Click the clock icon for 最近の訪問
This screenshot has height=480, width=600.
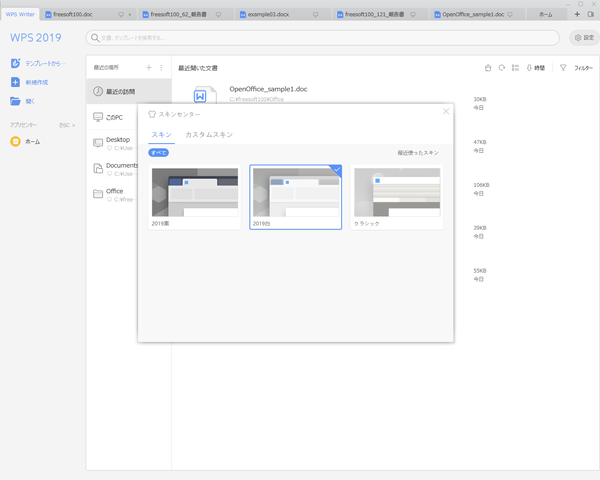click(x=98, y=91)
